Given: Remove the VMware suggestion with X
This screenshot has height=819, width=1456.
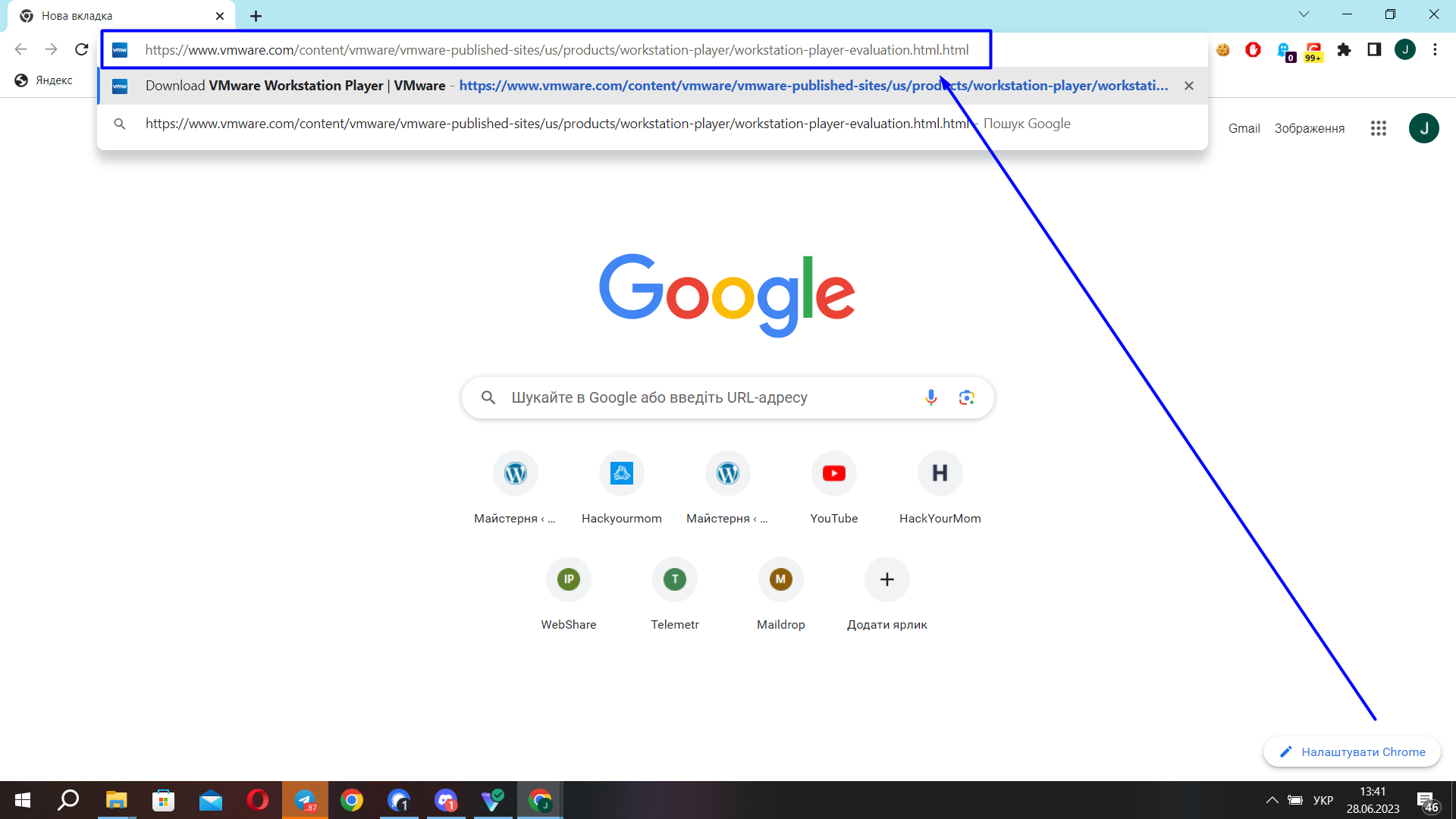Looking at the screenshot, I should (x=1189, y=86).
